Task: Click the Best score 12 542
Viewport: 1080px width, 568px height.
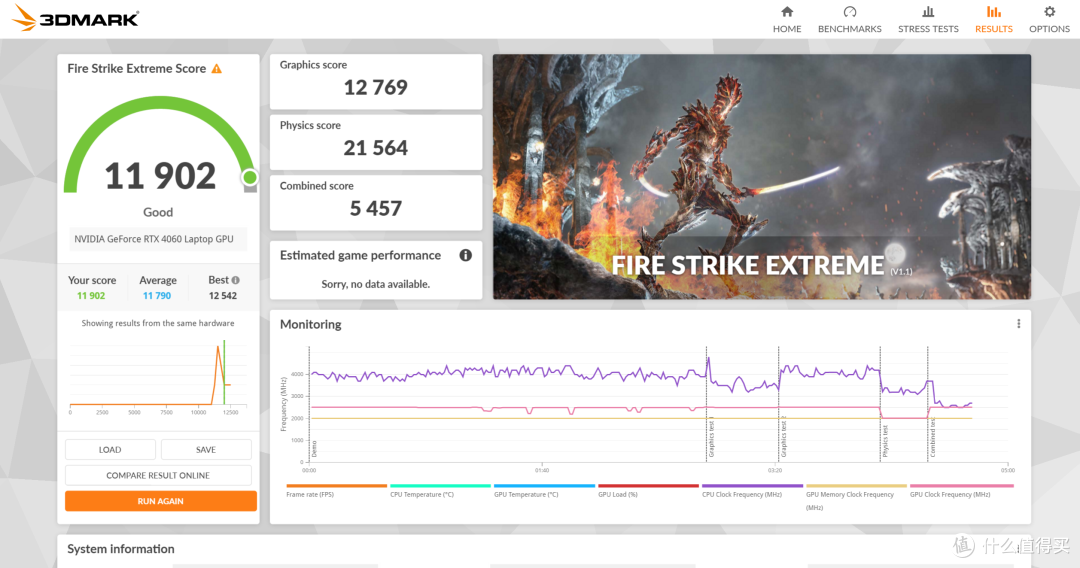Action: click(x=222, y=295)
